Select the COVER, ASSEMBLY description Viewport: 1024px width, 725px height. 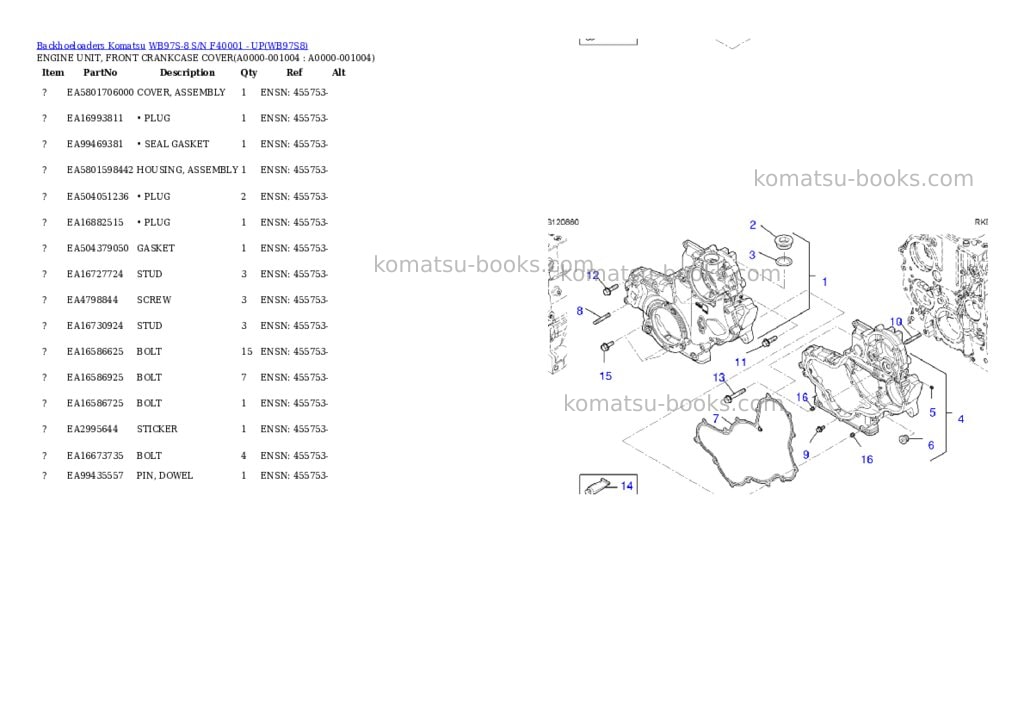pos(181,93)
